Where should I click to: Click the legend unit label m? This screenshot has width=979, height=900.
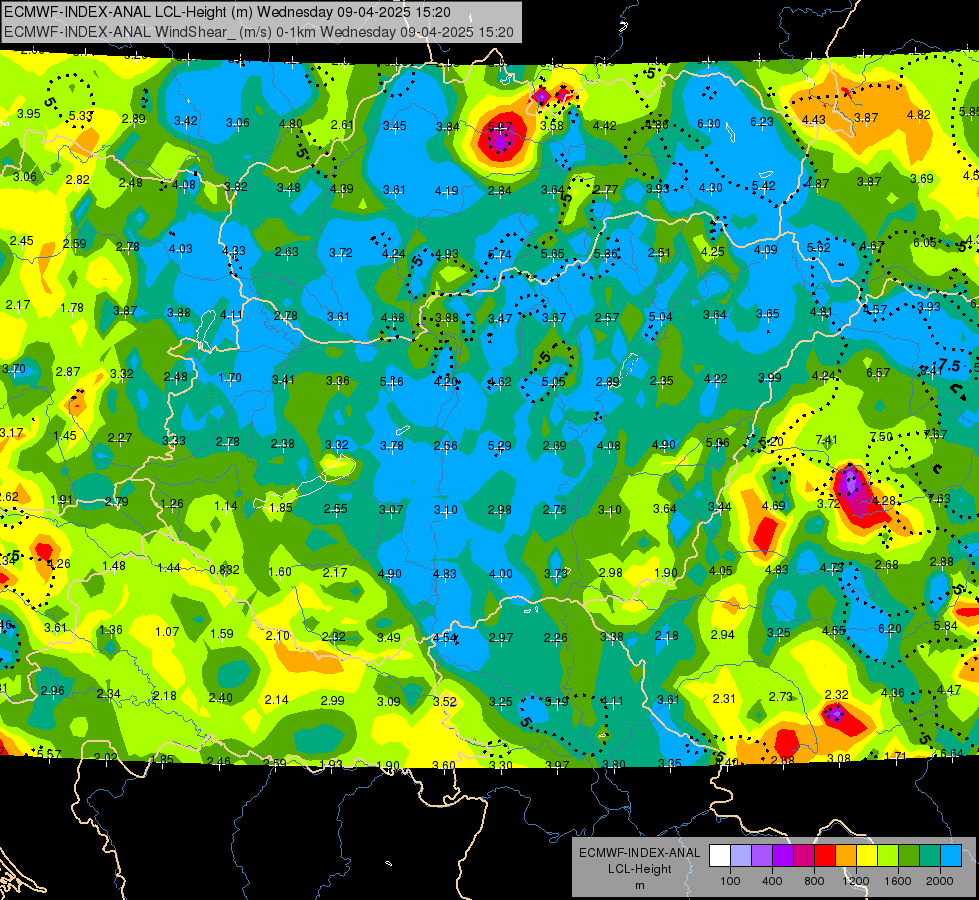pos(639,886)
